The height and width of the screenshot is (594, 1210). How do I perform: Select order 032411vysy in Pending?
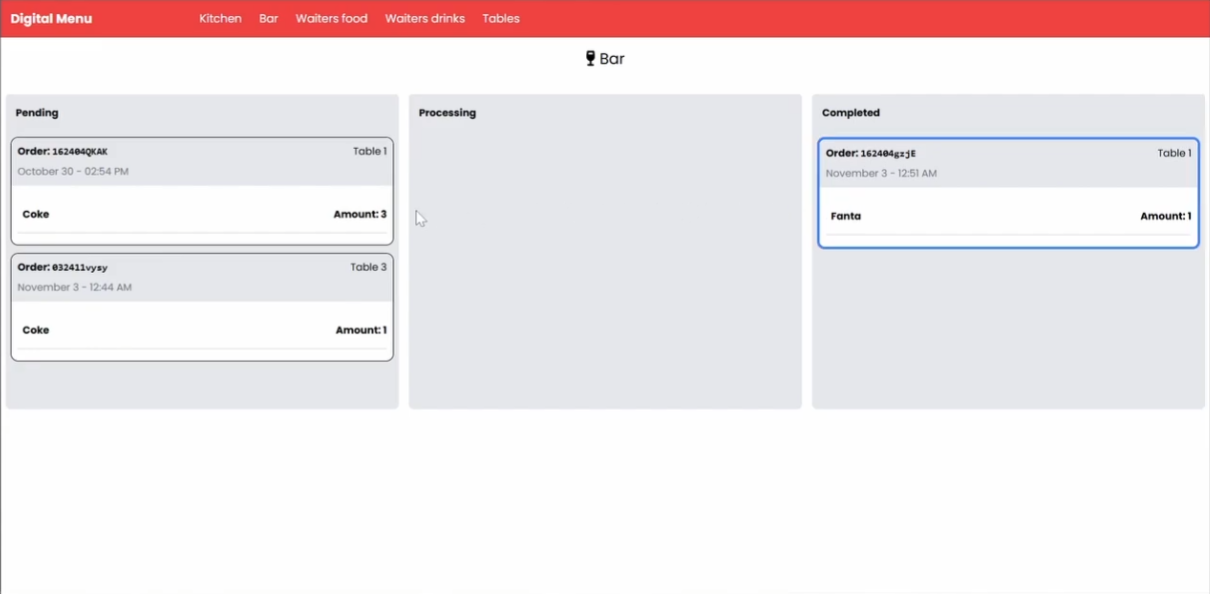(80, 268)
